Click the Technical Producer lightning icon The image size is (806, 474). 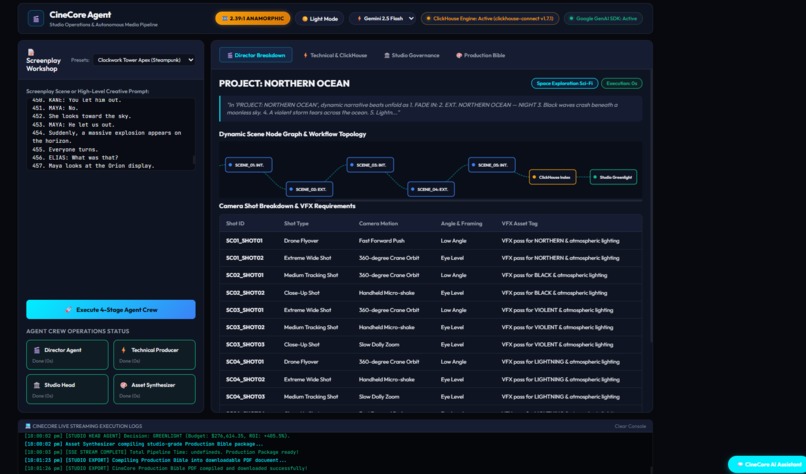123,350
